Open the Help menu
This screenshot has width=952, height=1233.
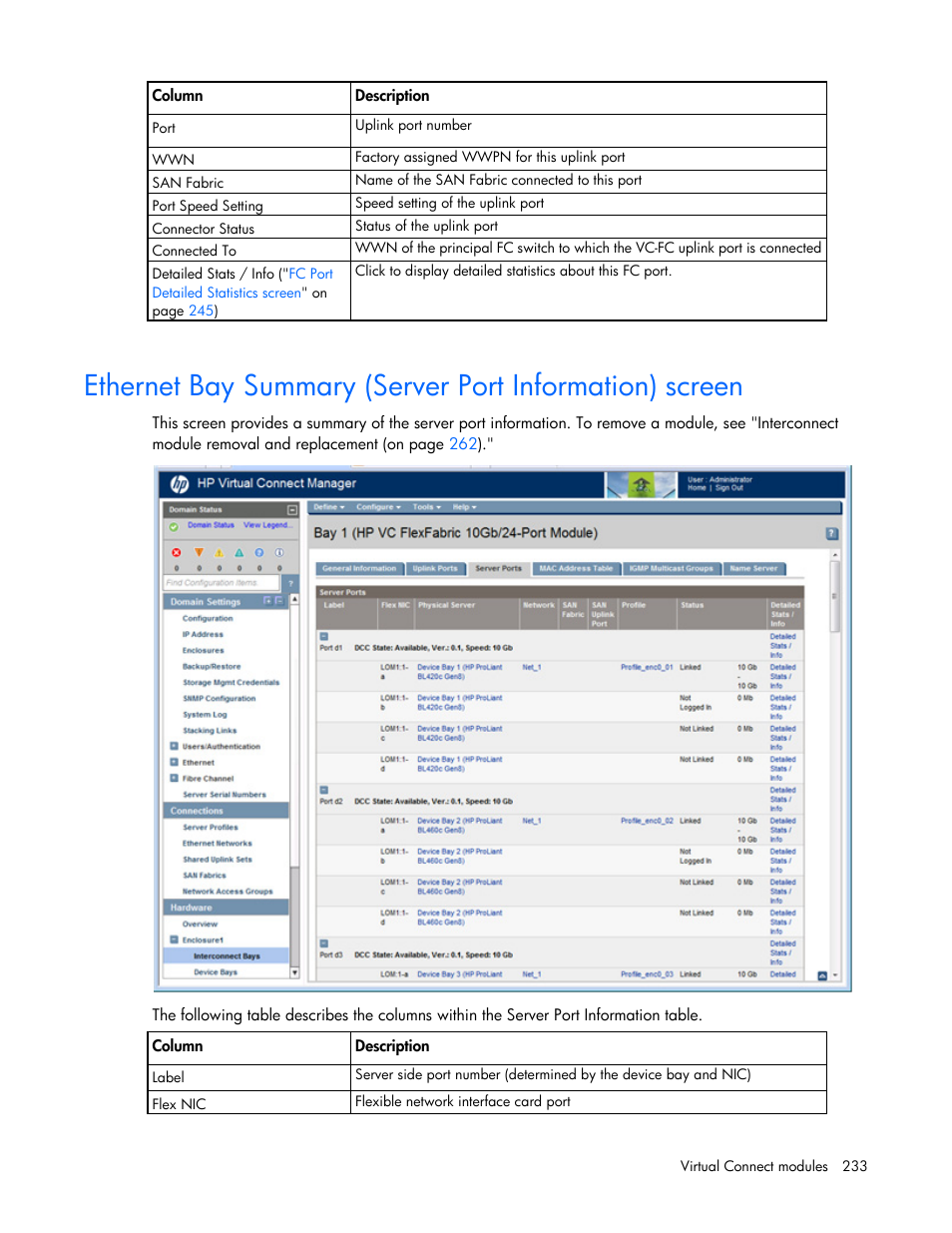[x=464, y=507]
